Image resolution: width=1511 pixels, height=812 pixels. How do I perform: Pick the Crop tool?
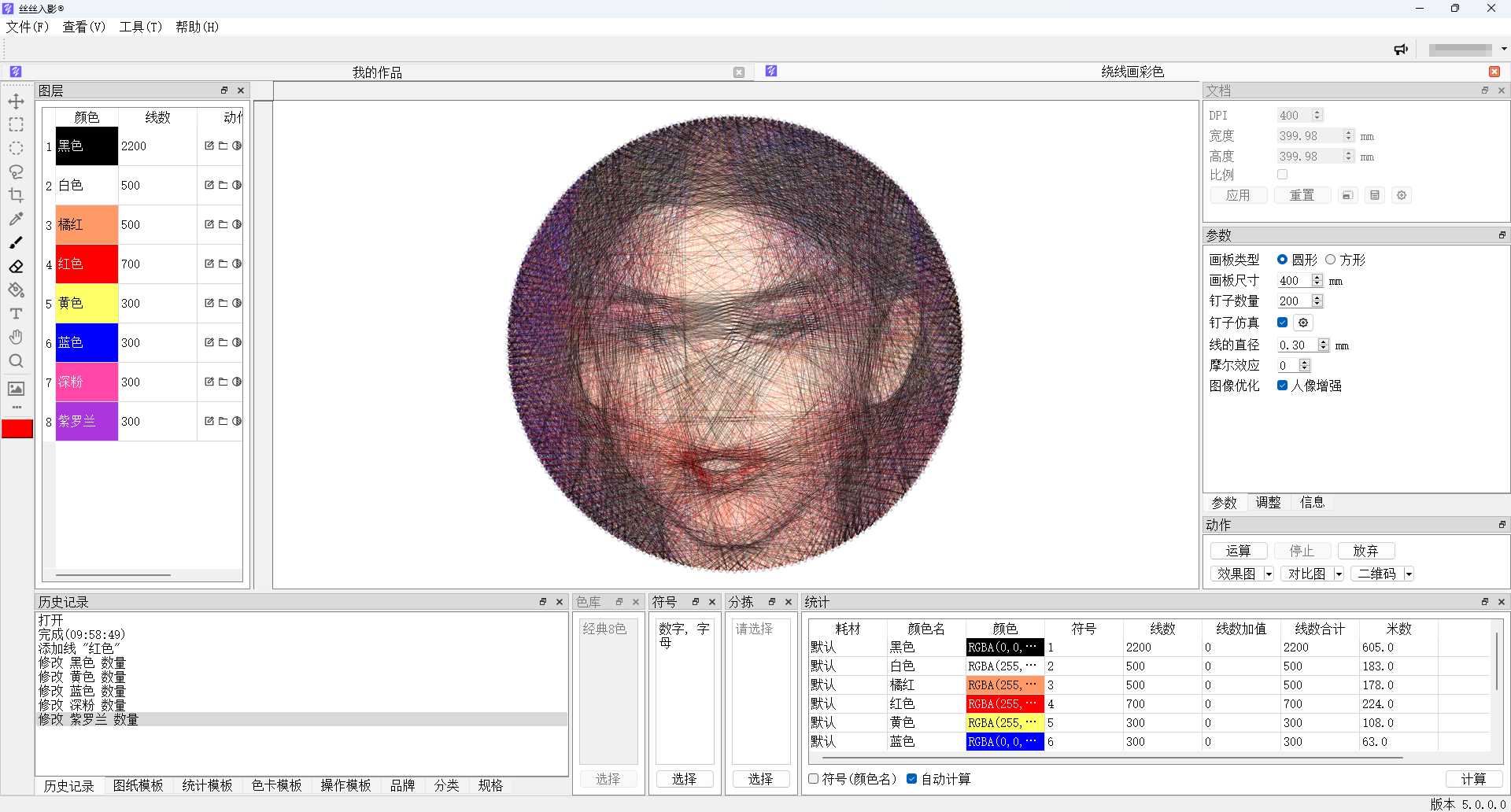[16, 195]
